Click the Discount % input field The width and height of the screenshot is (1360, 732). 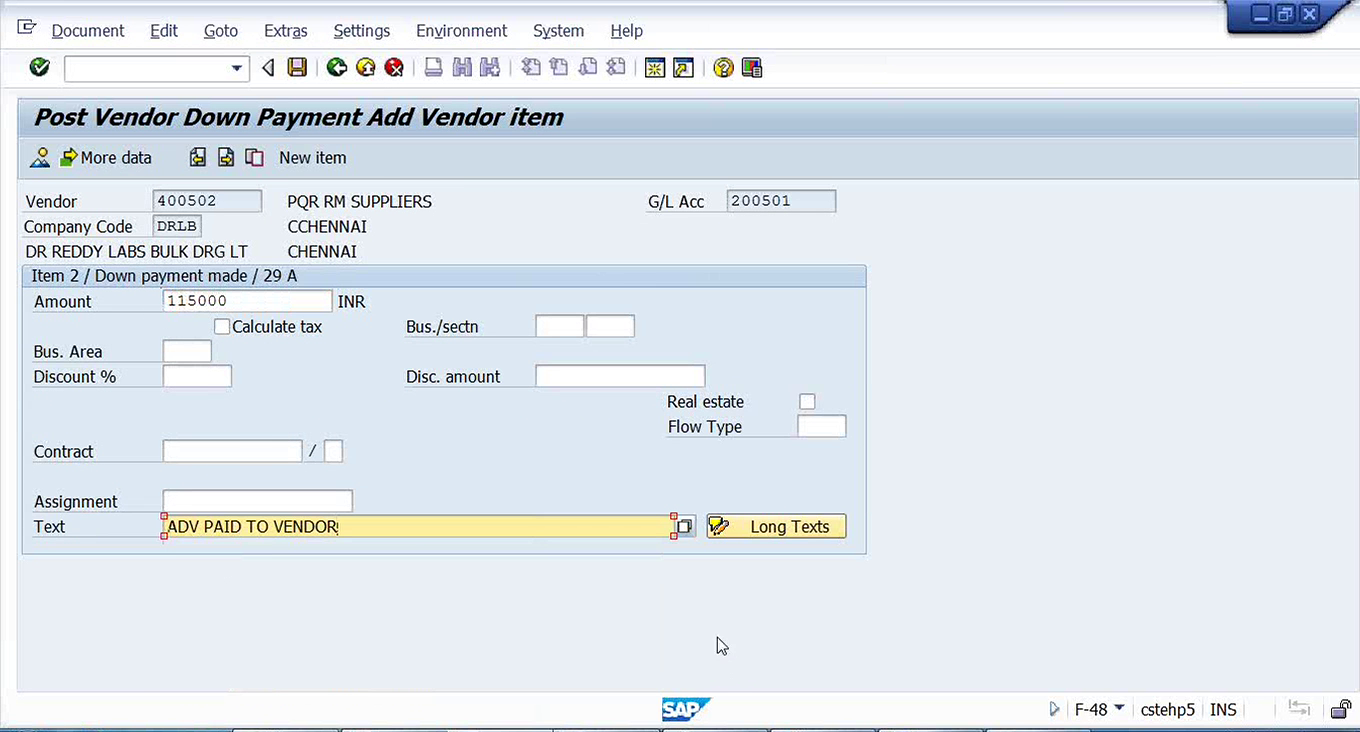[x=197, y=376]
